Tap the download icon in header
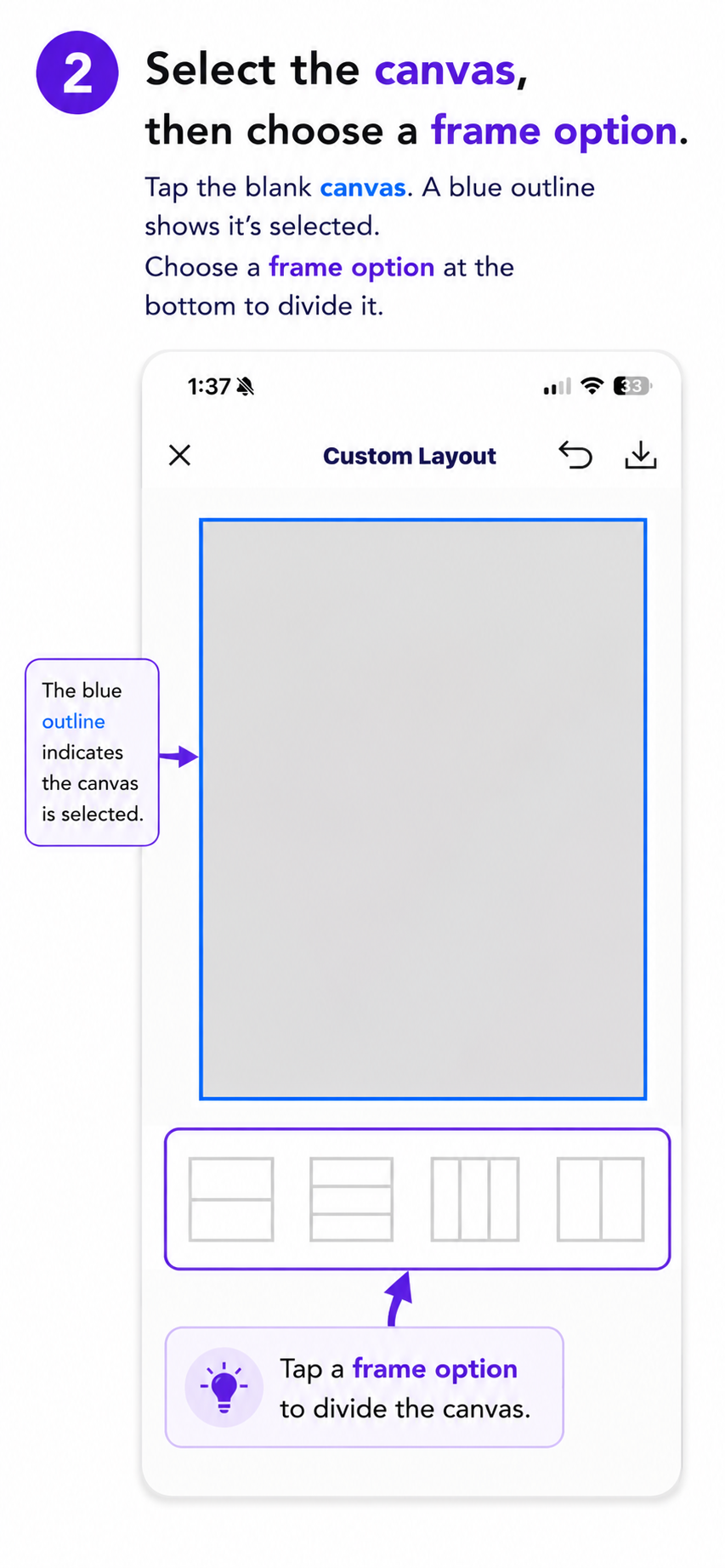 [641, 455]
